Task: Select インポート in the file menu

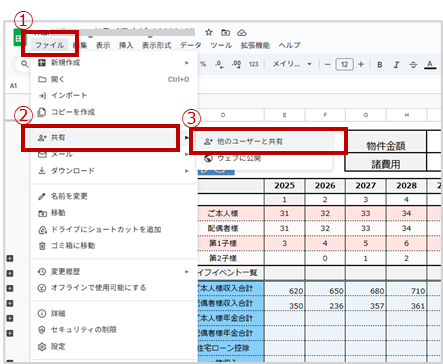Action: 114,96
